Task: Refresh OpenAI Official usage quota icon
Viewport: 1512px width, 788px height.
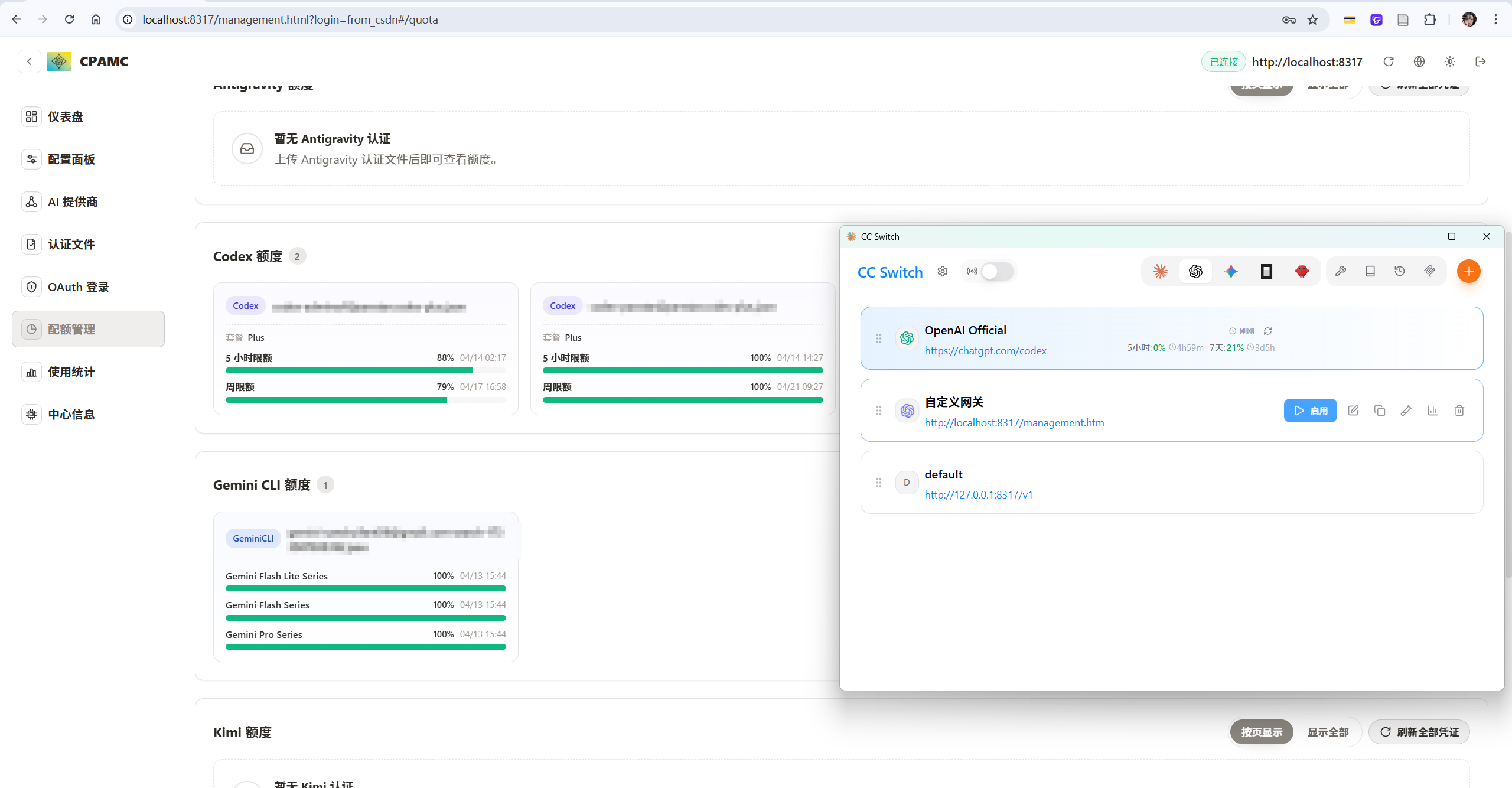Action: point(1267,331)
